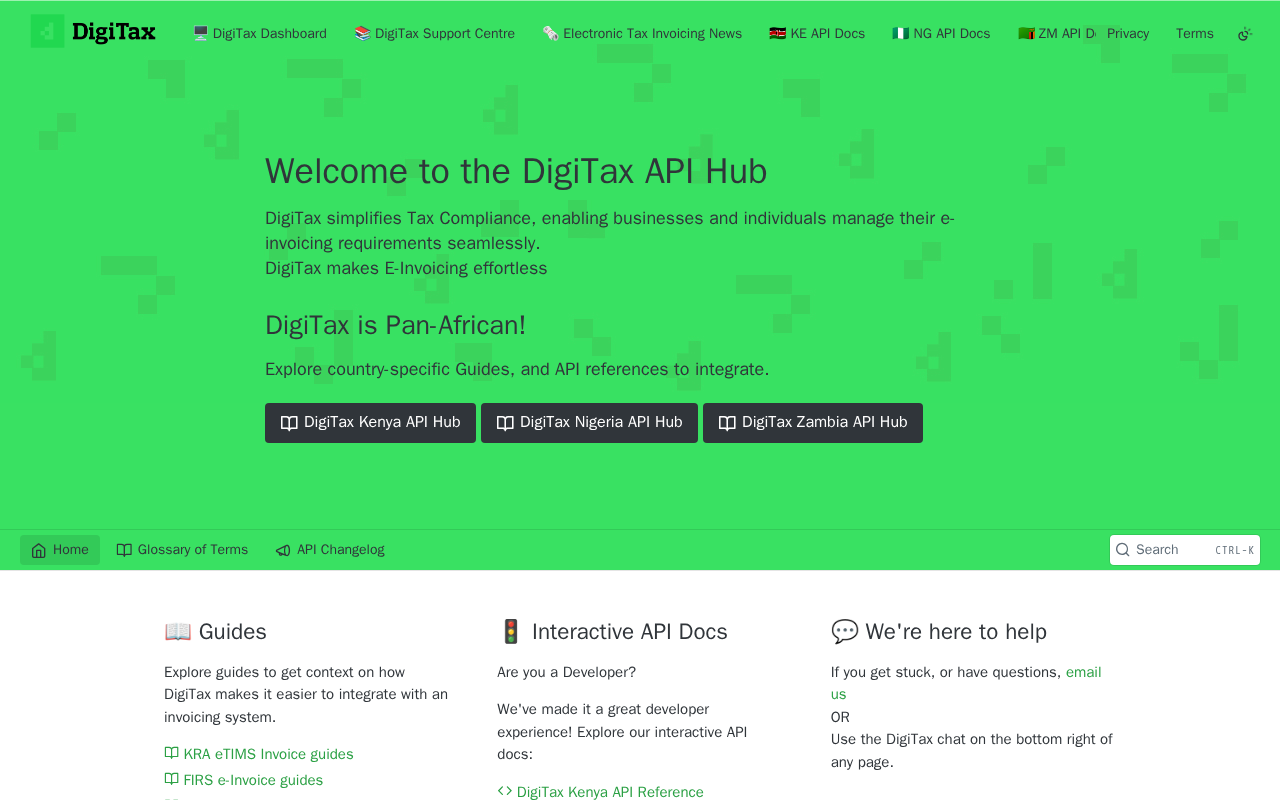
Task: Click the 'DigiTax is Pan-African!' heading
Action: click(395, 325)
